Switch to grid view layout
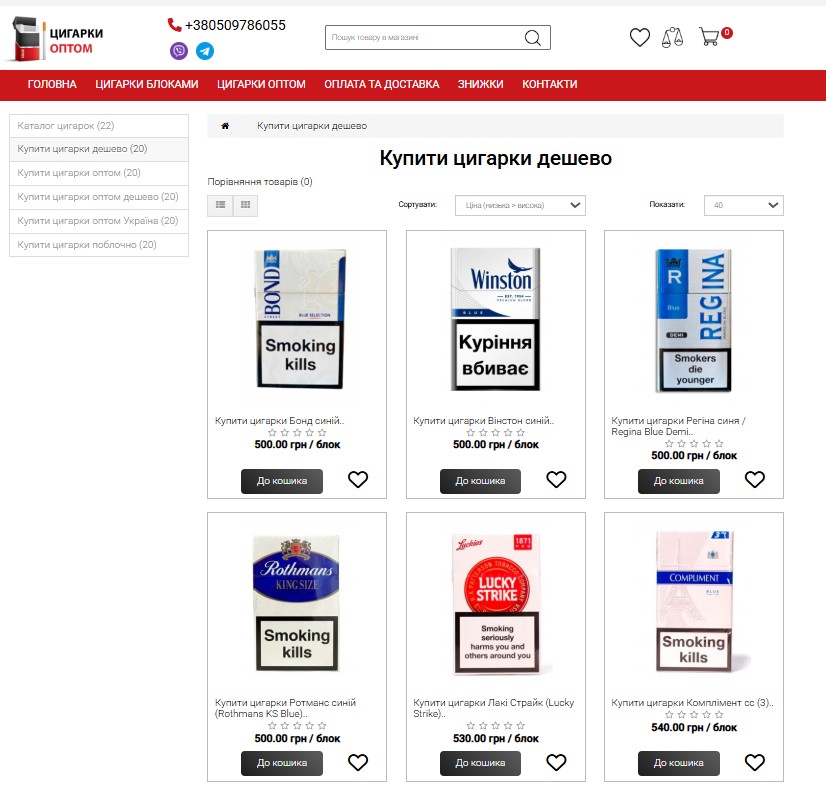Image resolution: width=826 pixels, height=787 pixels. coord(245,205)
